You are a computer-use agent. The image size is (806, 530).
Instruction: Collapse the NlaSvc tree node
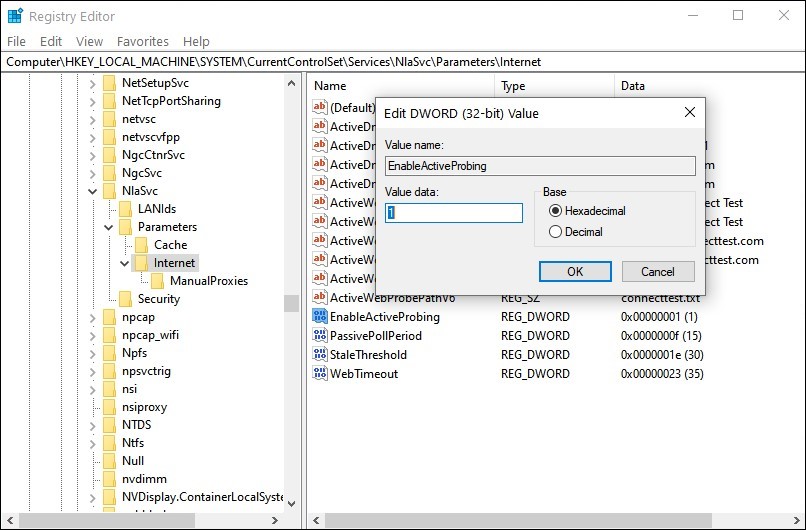[x=92, y=191]
